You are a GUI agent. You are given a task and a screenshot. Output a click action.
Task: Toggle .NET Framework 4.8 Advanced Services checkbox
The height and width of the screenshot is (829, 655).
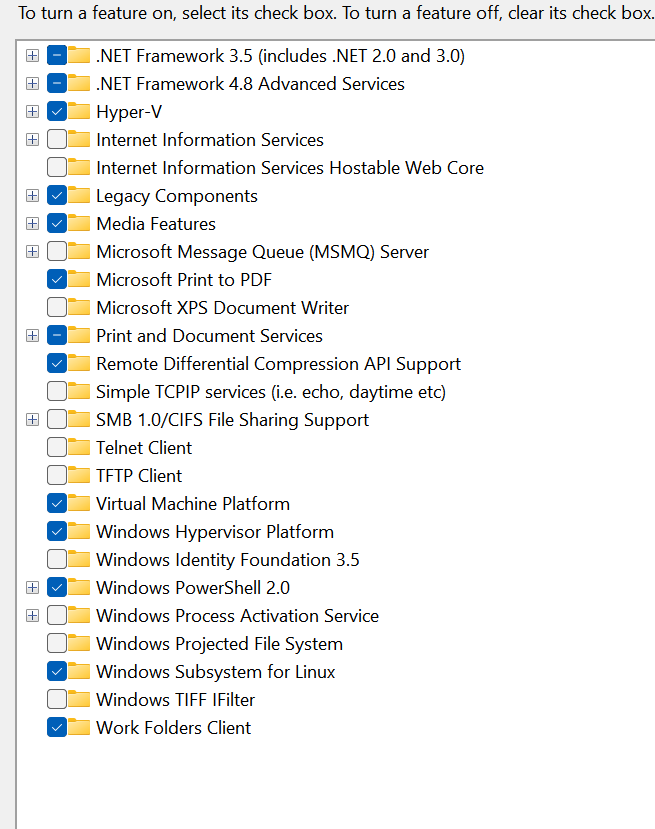(57, 84)
